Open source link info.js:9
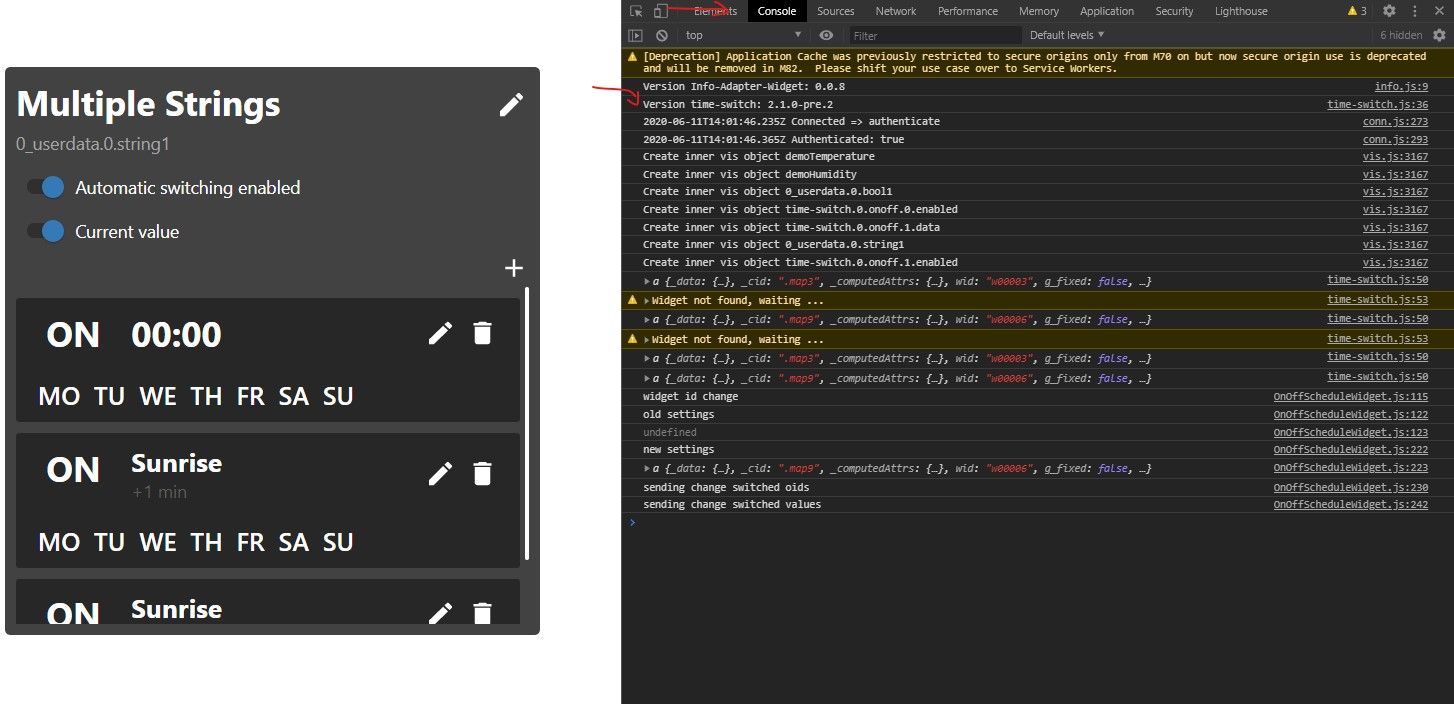Image resolution: width=1454 pixels, height=704 pixels. 1401,87
